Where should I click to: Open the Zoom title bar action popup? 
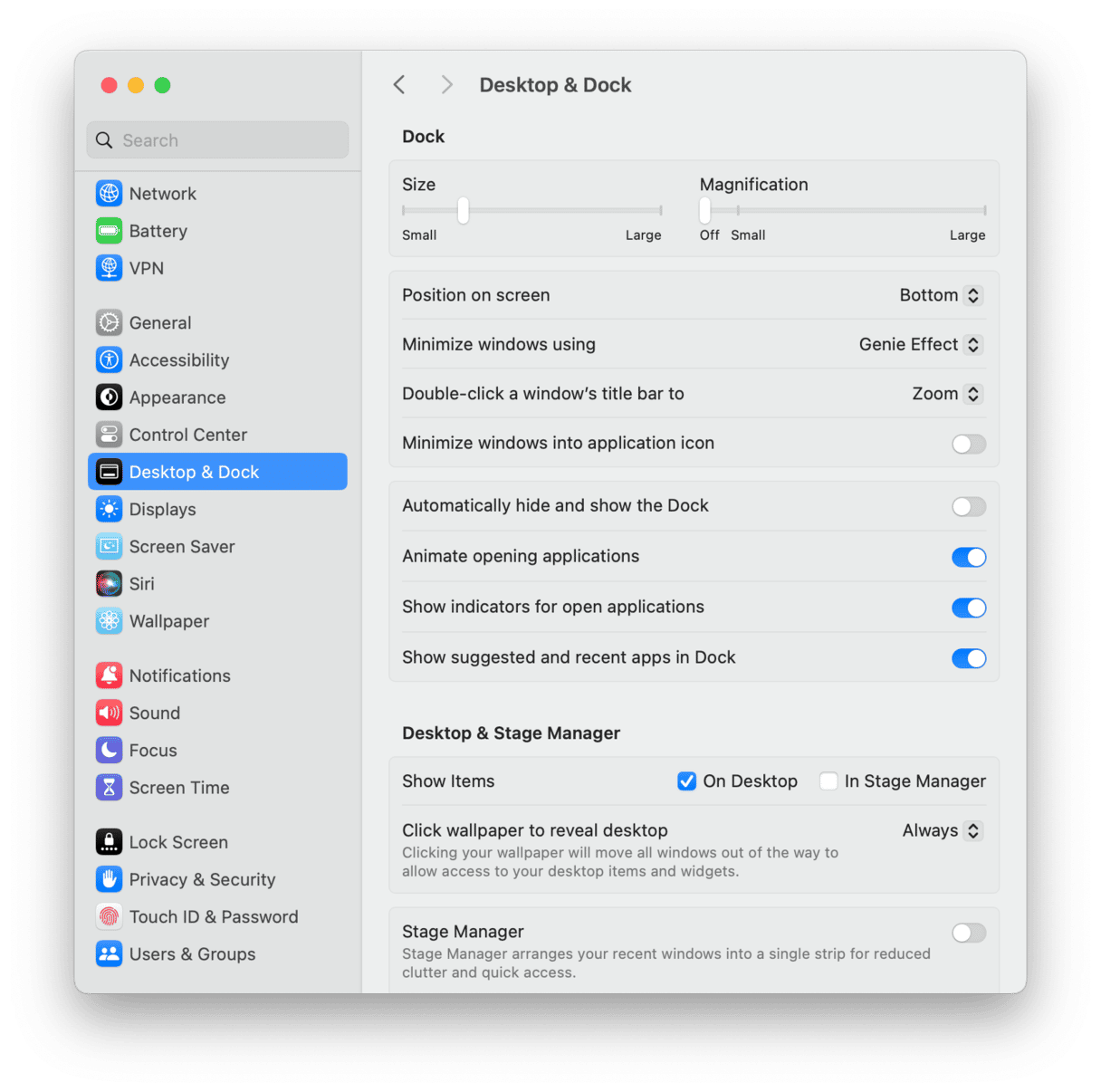pyautogui.click(x=946, y=394)
